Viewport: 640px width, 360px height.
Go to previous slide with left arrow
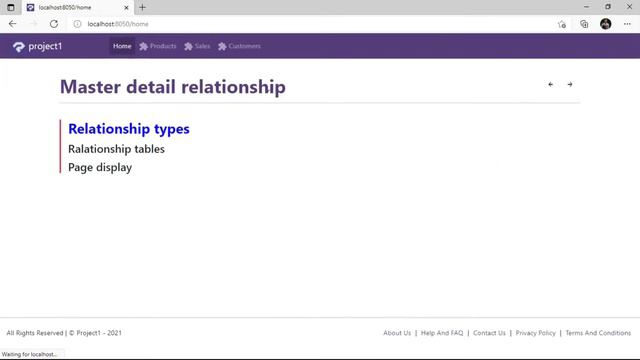[551, 84]
